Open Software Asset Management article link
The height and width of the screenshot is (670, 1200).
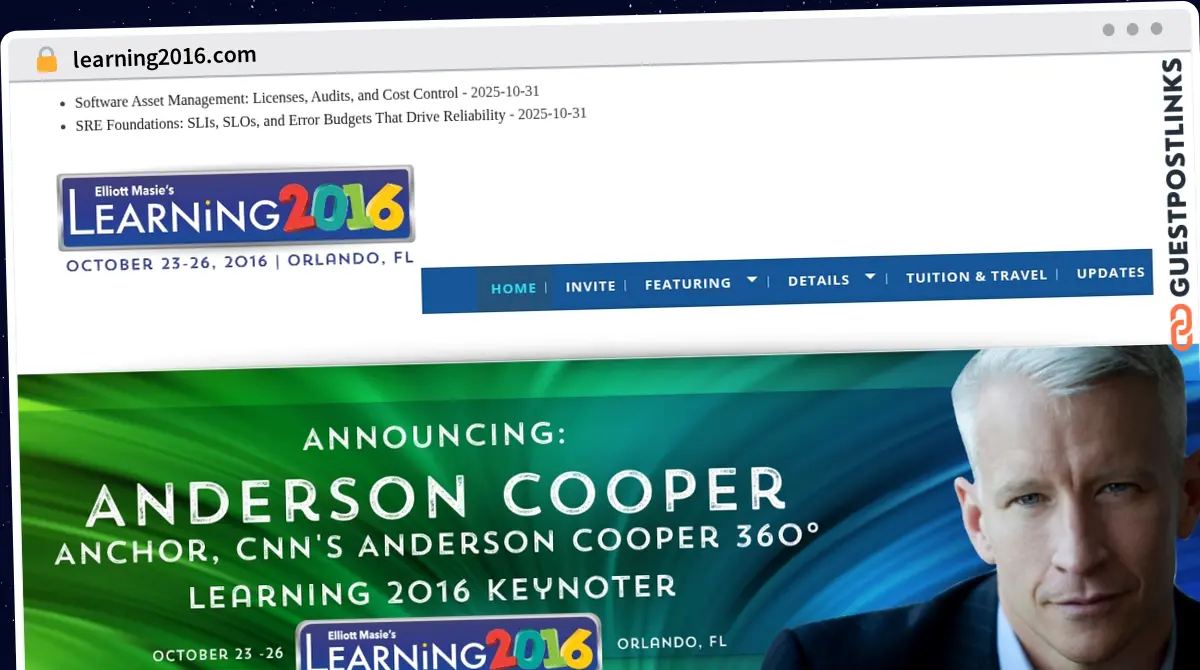pyautogui.click(x=266, y=98)
